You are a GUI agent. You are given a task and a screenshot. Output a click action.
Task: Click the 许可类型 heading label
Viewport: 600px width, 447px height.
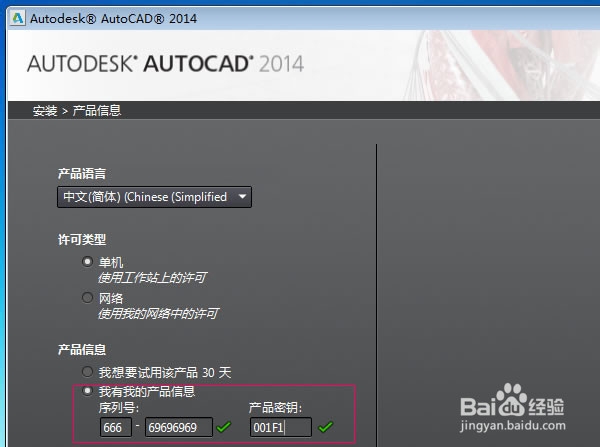pos(82,240)
